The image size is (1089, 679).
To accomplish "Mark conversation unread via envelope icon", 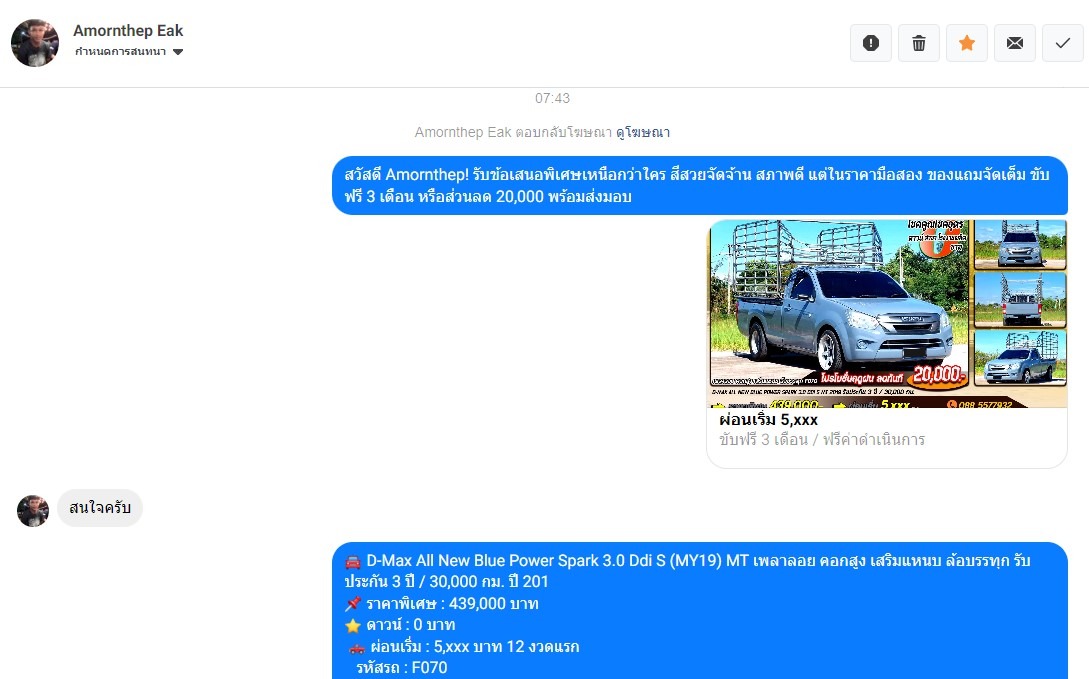I will tap(1014, 43).
